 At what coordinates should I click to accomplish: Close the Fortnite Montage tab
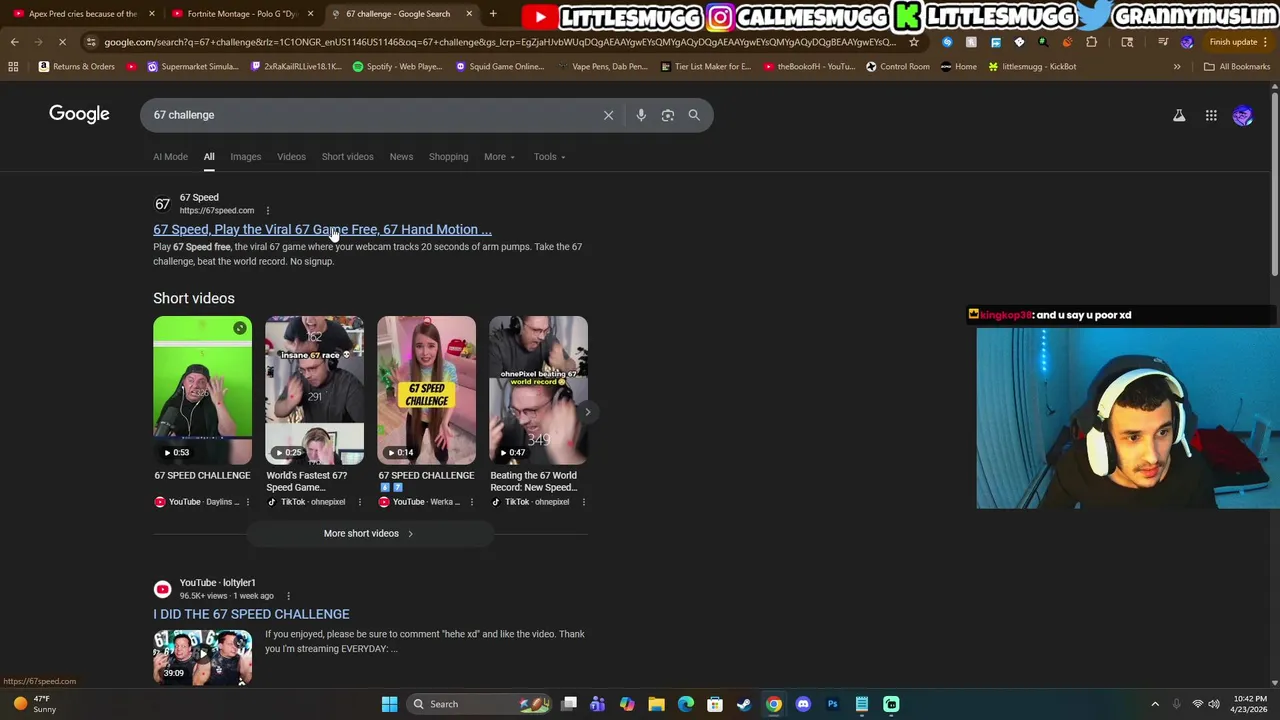310,14
